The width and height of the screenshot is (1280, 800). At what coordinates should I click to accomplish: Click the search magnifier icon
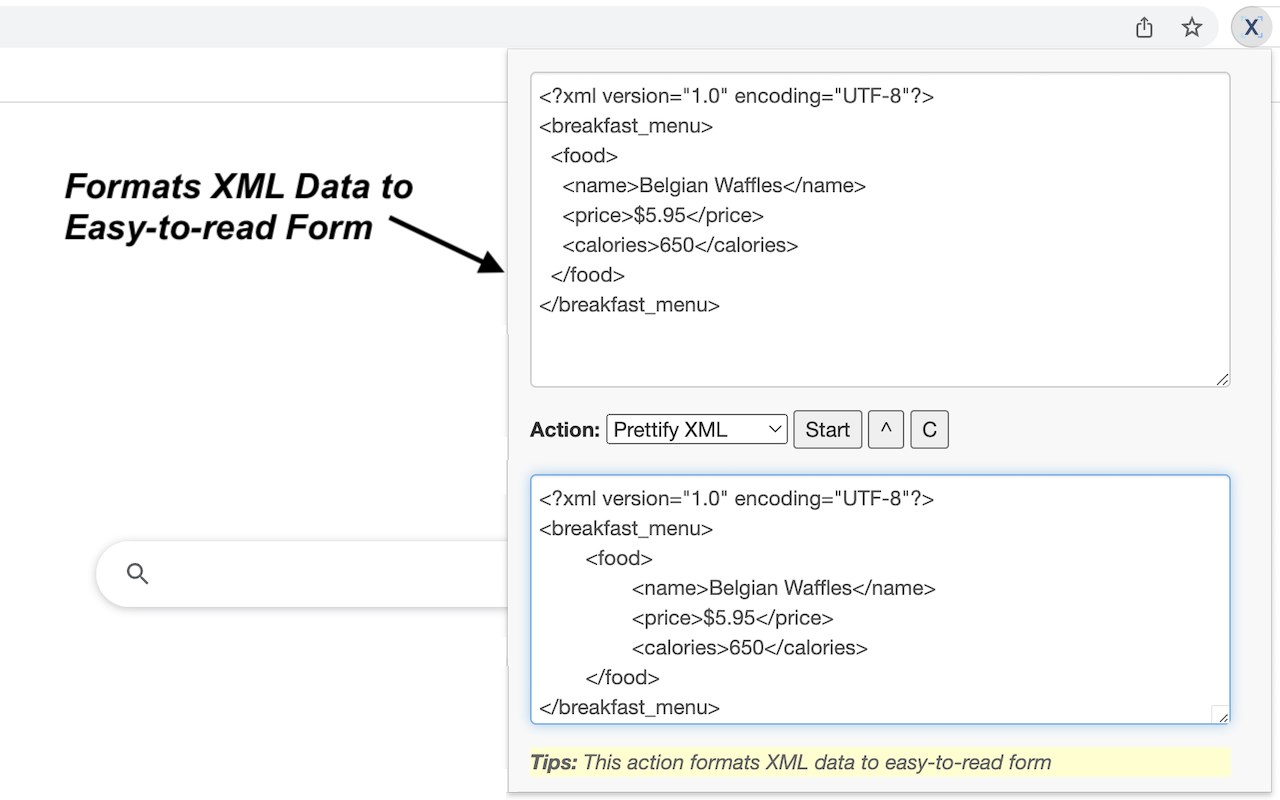[x=138, y=574]
